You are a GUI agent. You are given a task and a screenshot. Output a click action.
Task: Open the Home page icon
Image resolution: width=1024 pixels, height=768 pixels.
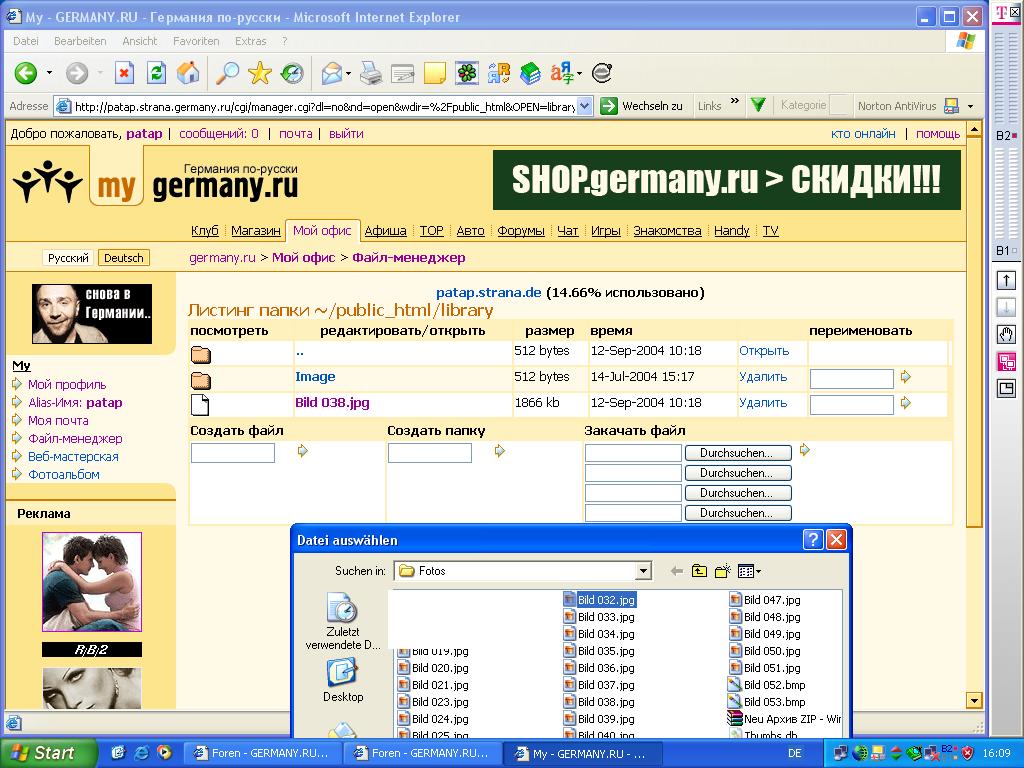188,73
